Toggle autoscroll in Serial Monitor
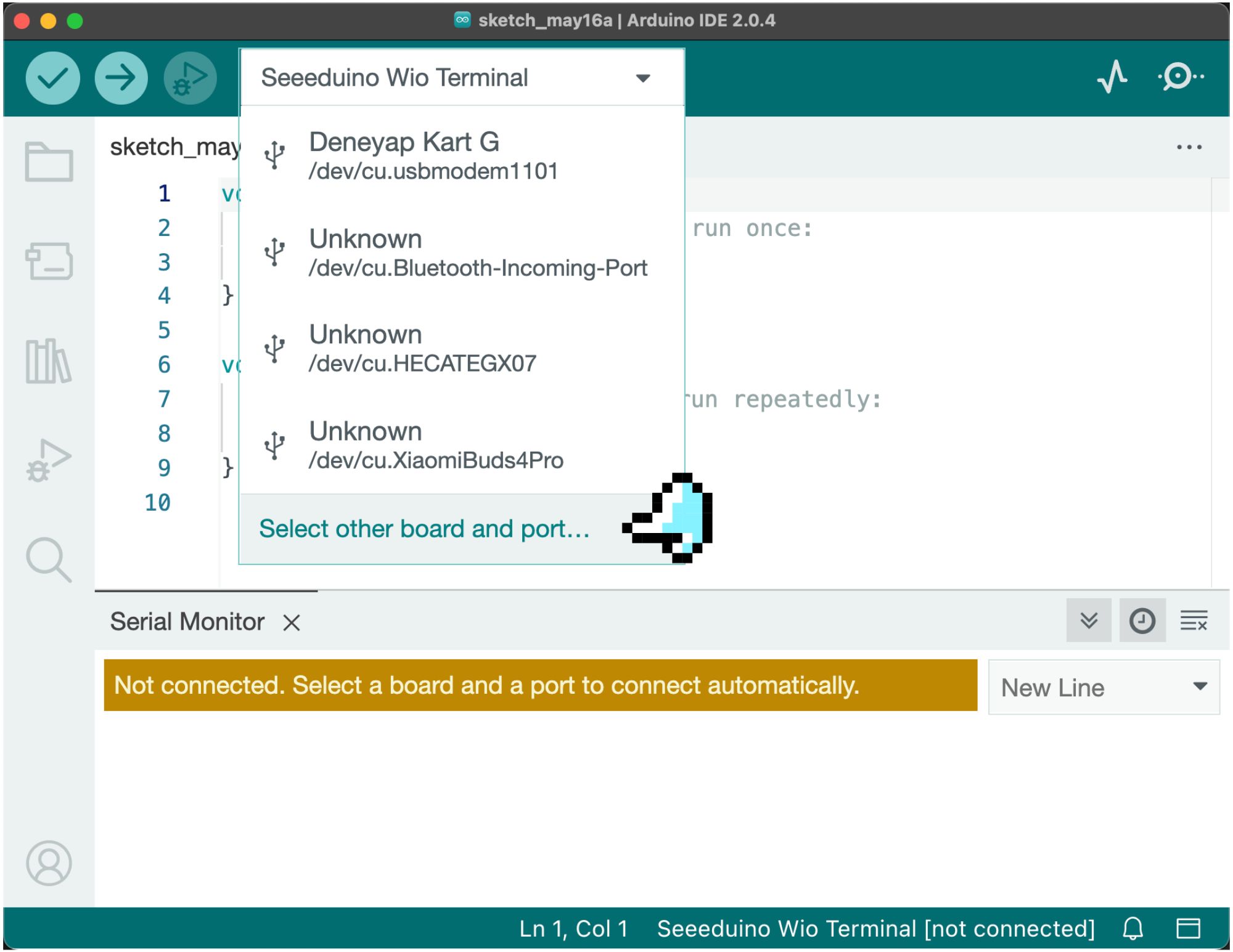The width and height of the screenshot is (1233, 952). pos(1089,620)
